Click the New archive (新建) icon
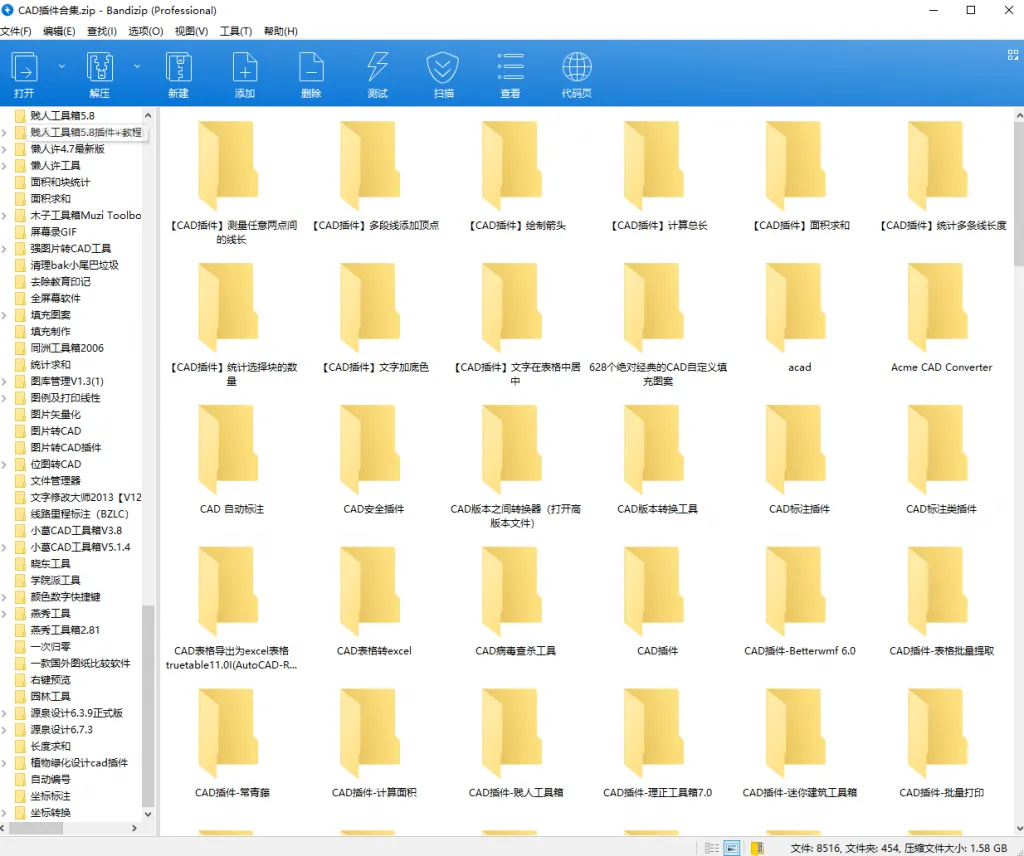This screenshot has height=856, width=1024. click(178, 68)
